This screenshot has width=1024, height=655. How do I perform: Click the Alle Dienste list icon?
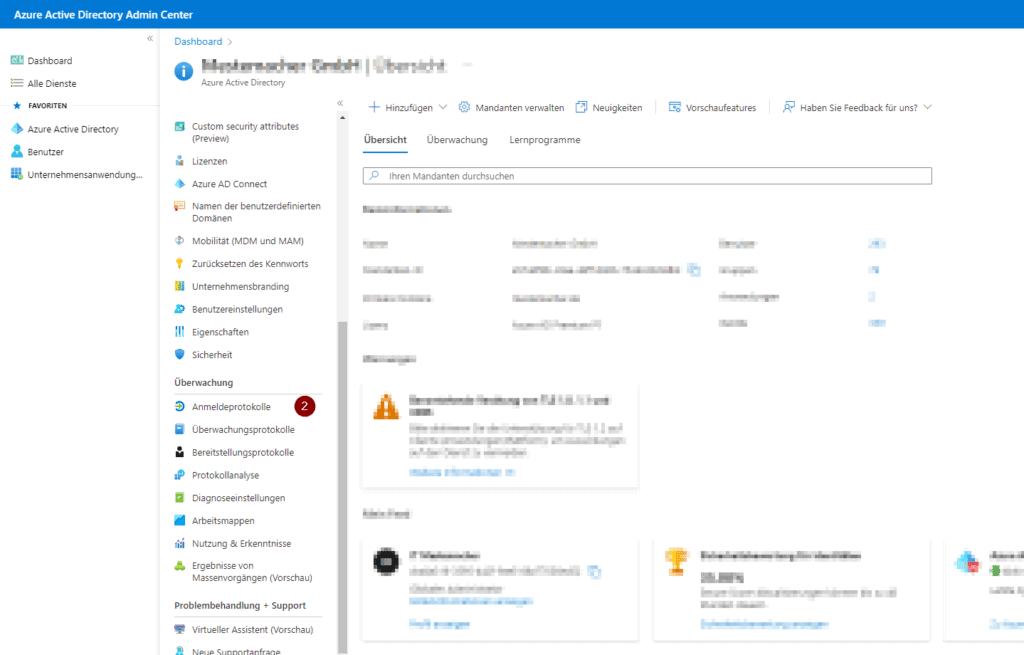coord(17,83)
